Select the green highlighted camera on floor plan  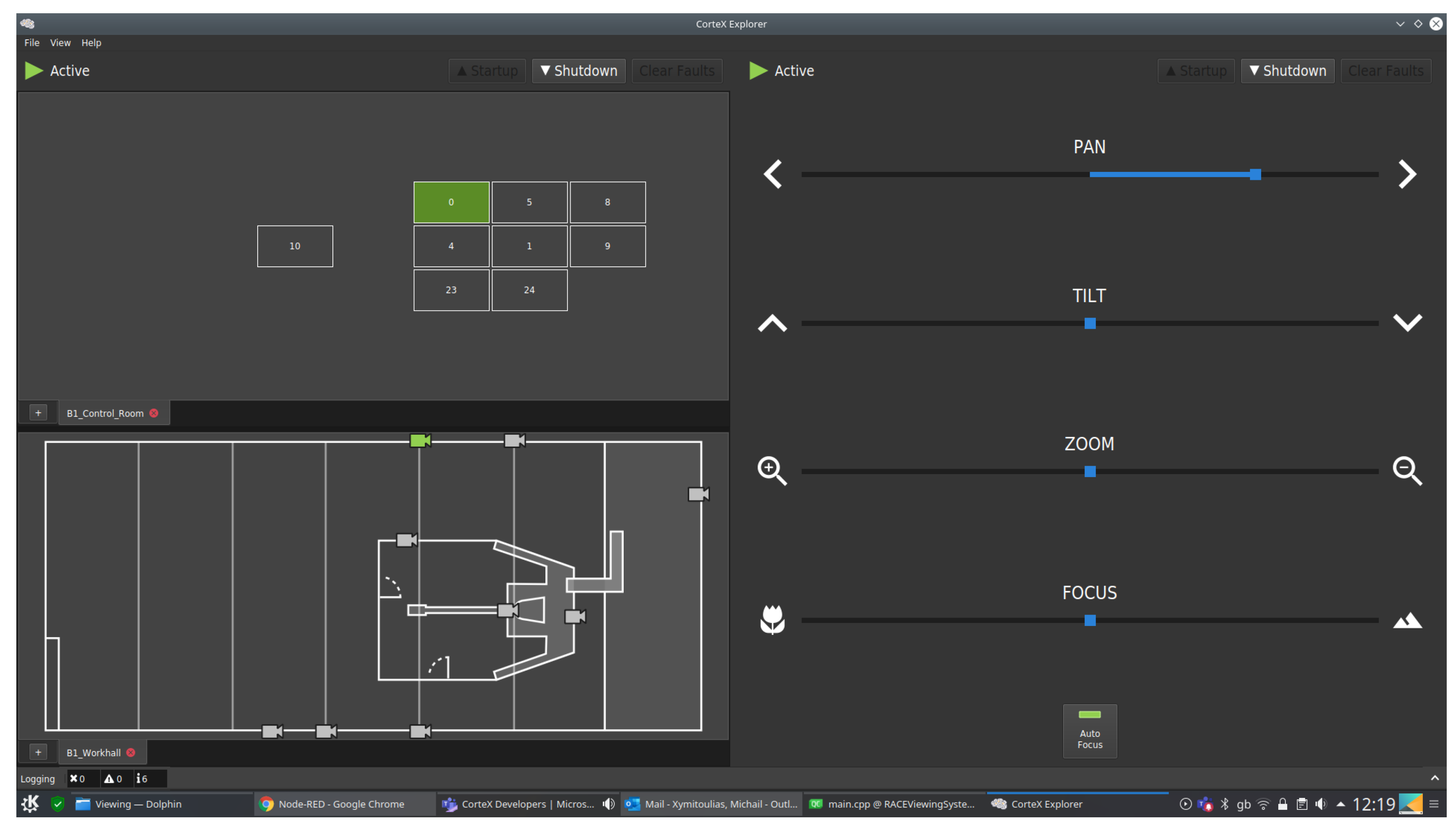coord(420,440)
